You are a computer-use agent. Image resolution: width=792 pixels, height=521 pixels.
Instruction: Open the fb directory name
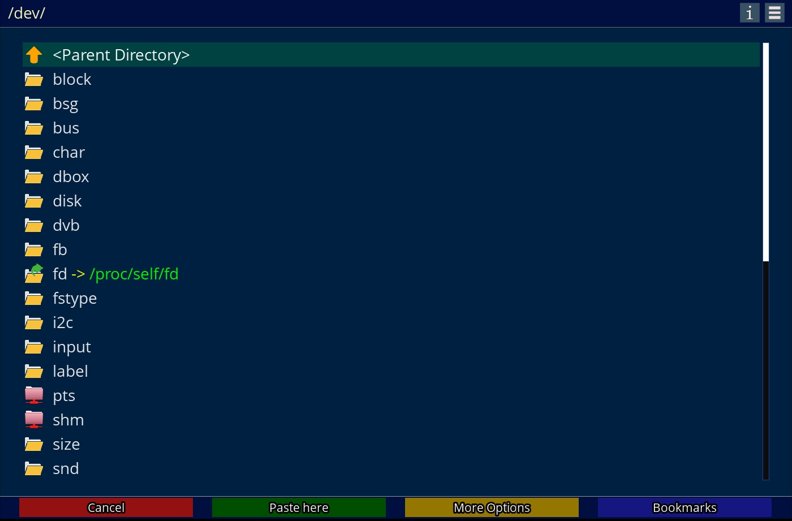pos(60,250)
